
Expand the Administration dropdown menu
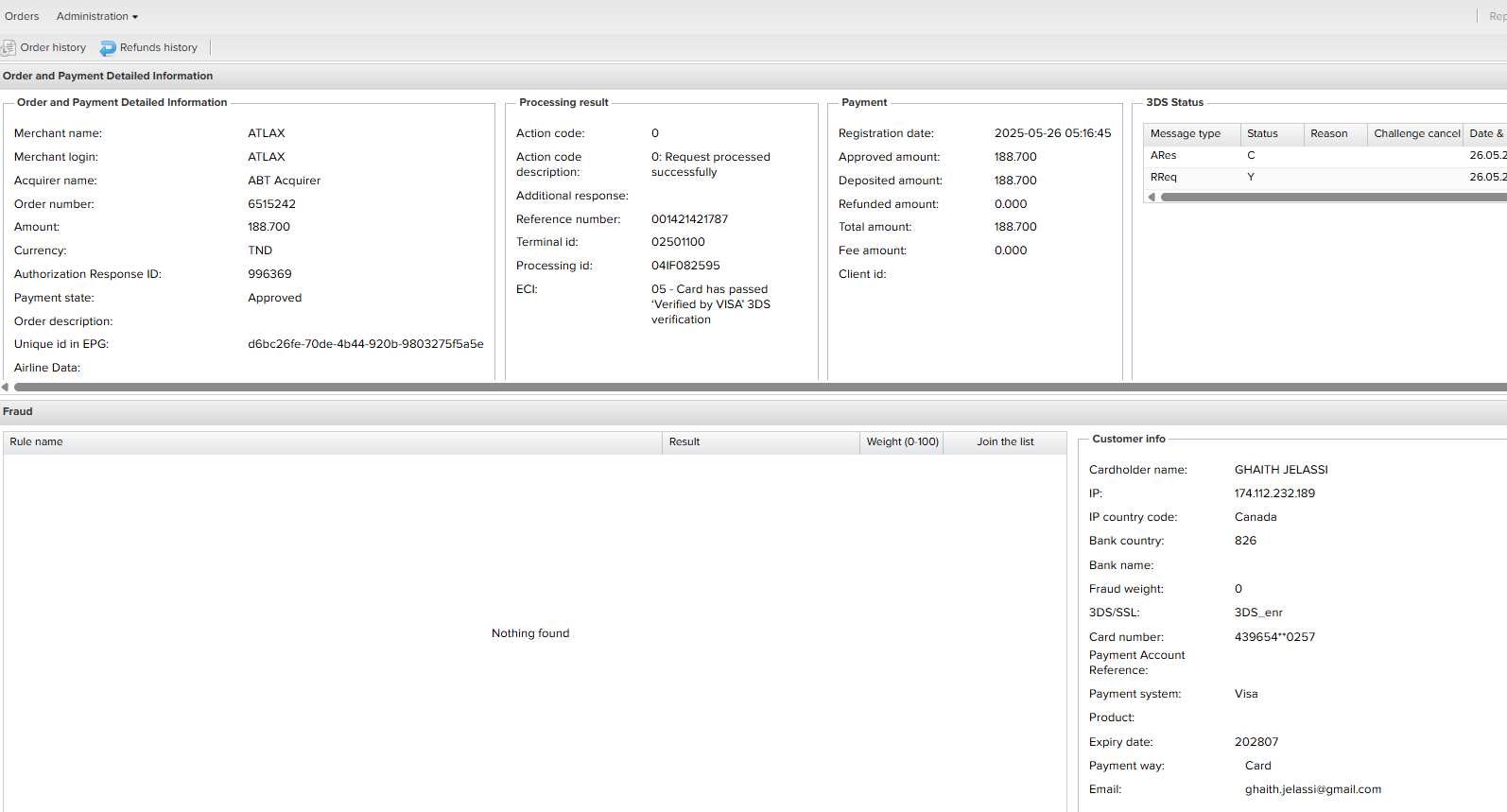point(96,16)
